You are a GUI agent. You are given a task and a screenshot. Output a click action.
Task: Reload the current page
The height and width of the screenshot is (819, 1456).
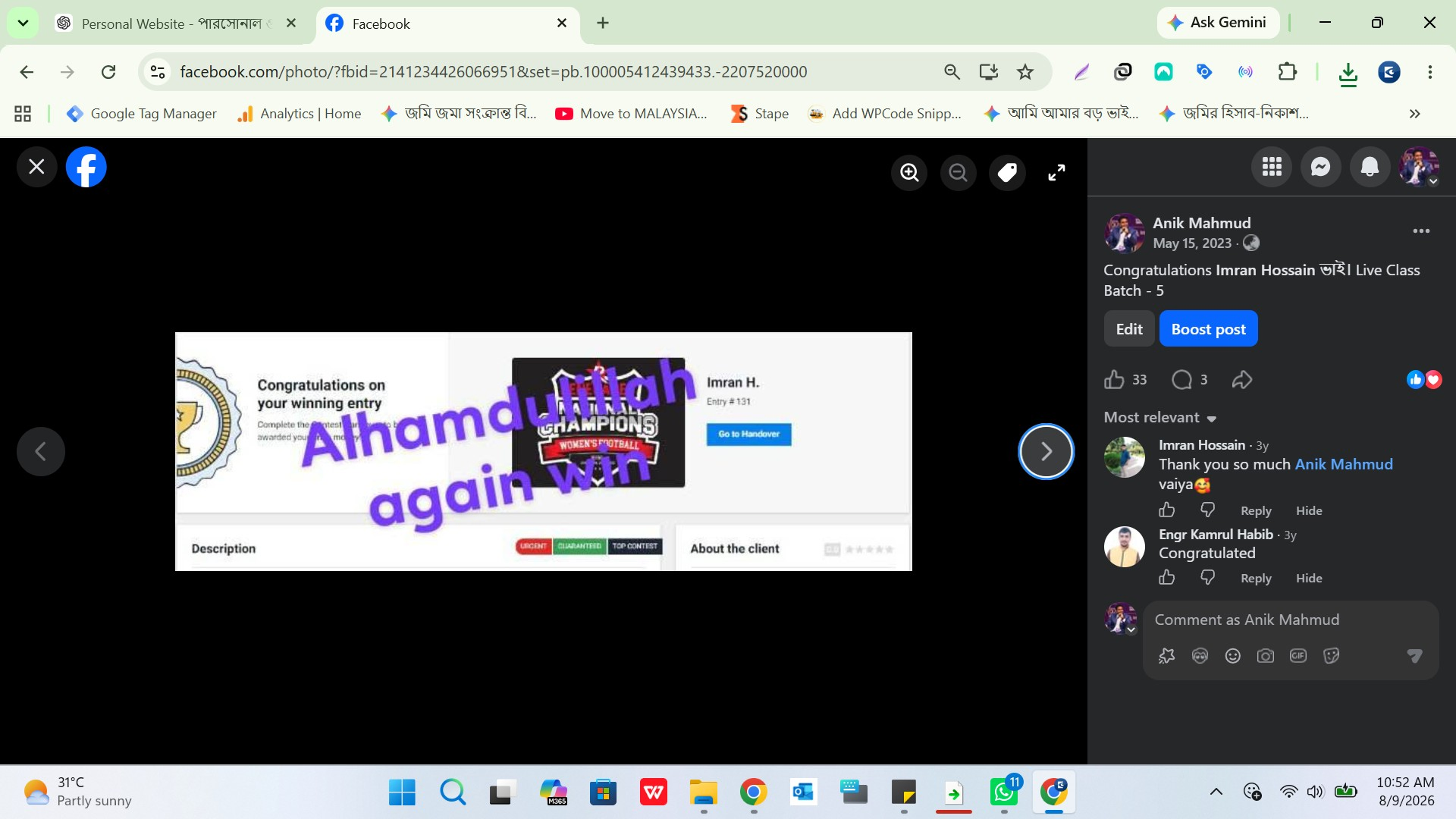point(108,72)
